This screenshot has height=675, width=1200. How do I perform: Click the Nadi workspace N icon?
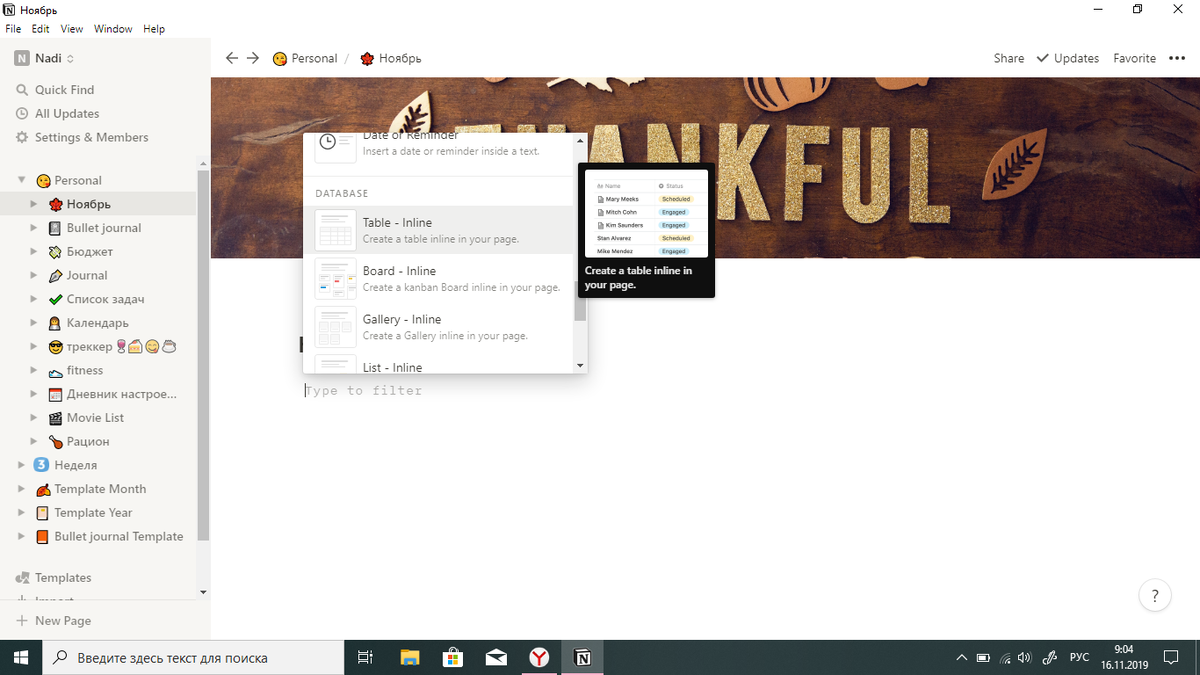coord(22,58)
